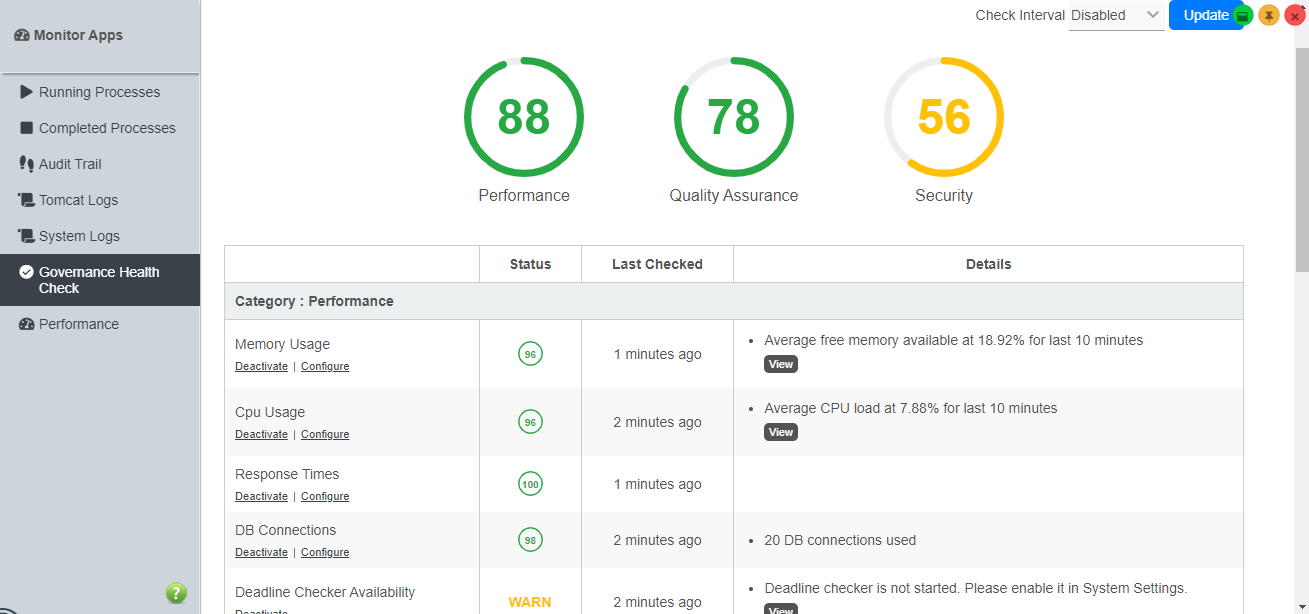Click the green maximize panel icon
Image resolution: width=1309 pixels, height=614 pixels.
click(x=1243, y=16)
